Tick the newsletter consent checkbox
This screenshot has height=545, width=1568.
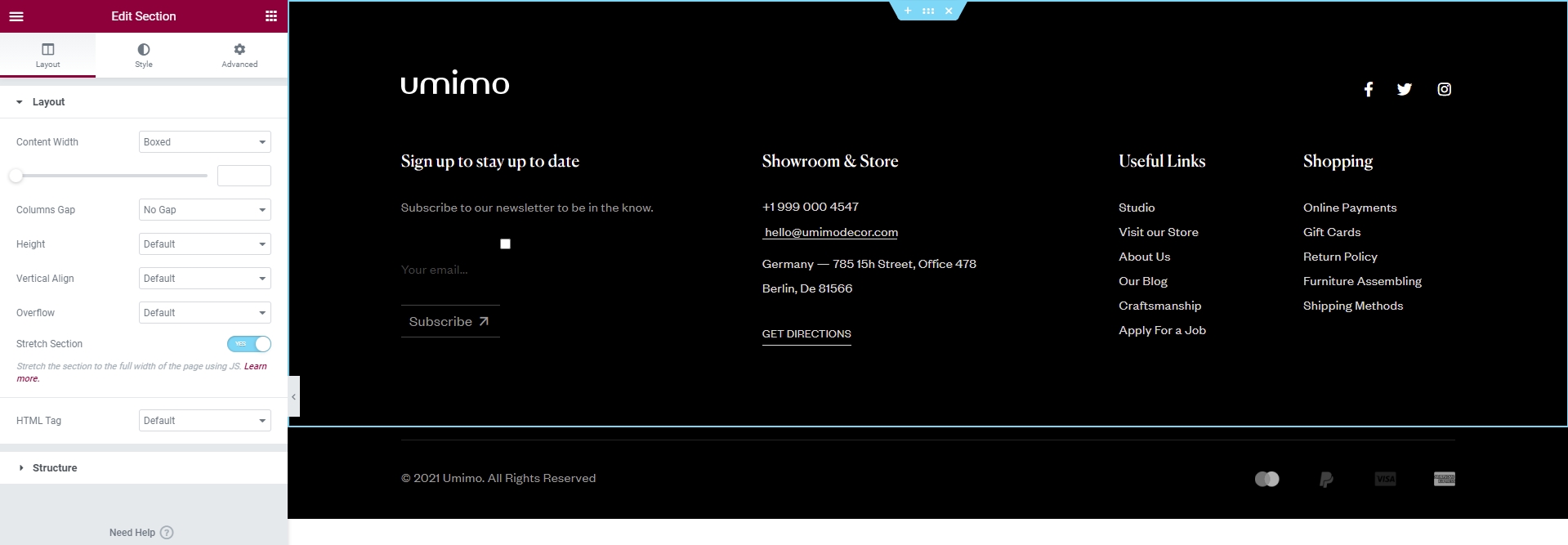[506, 244]
